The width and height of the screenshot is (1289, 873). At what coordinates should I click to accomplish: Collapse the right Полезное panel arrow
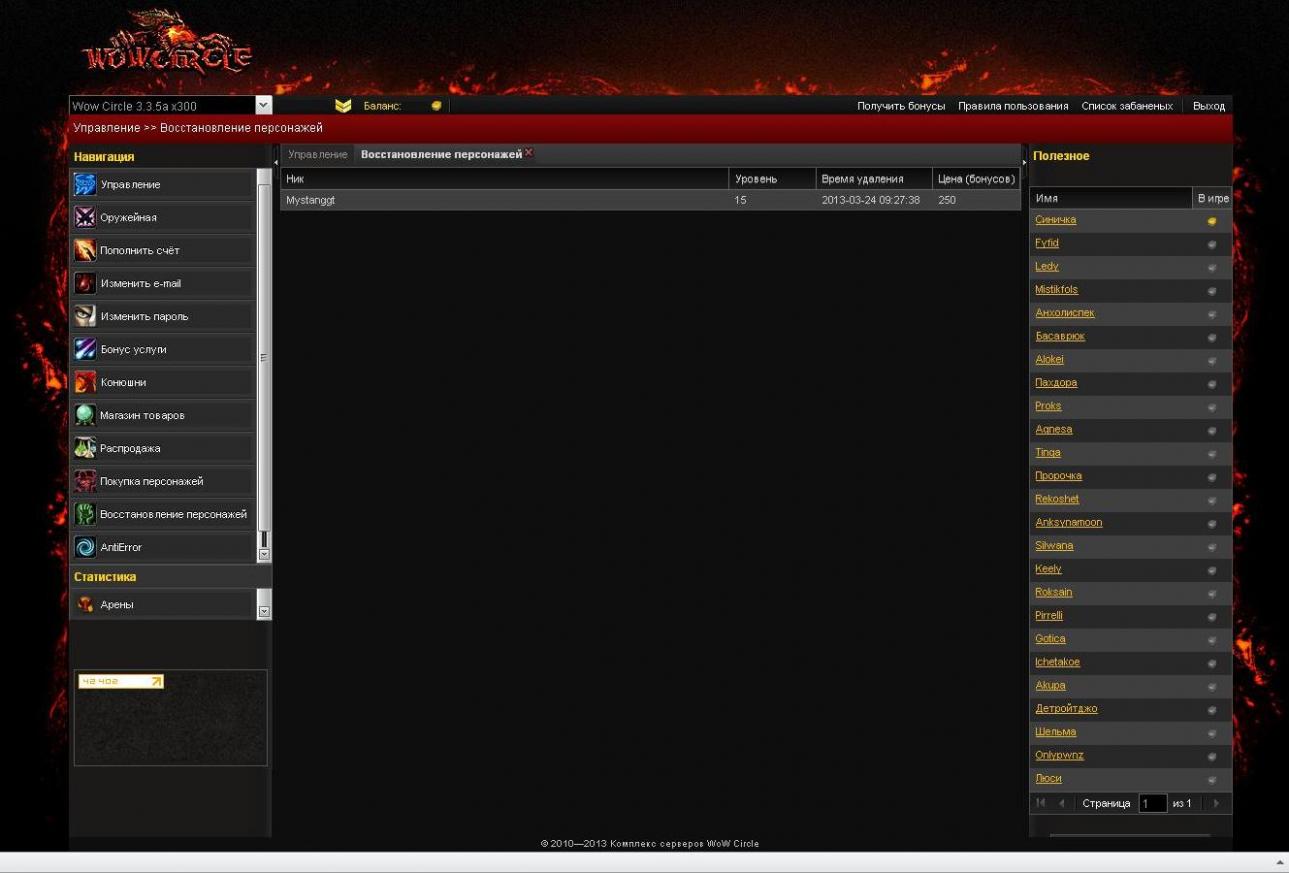[x=1024, y=160]
